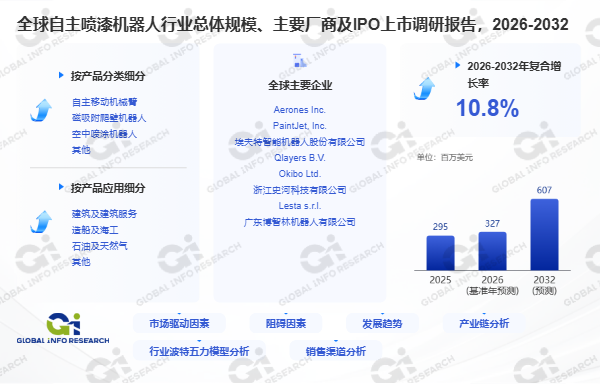Screen dimensions: 600x384
Task: Click company name Qlayers B.V.
Action: click(300, 158)
